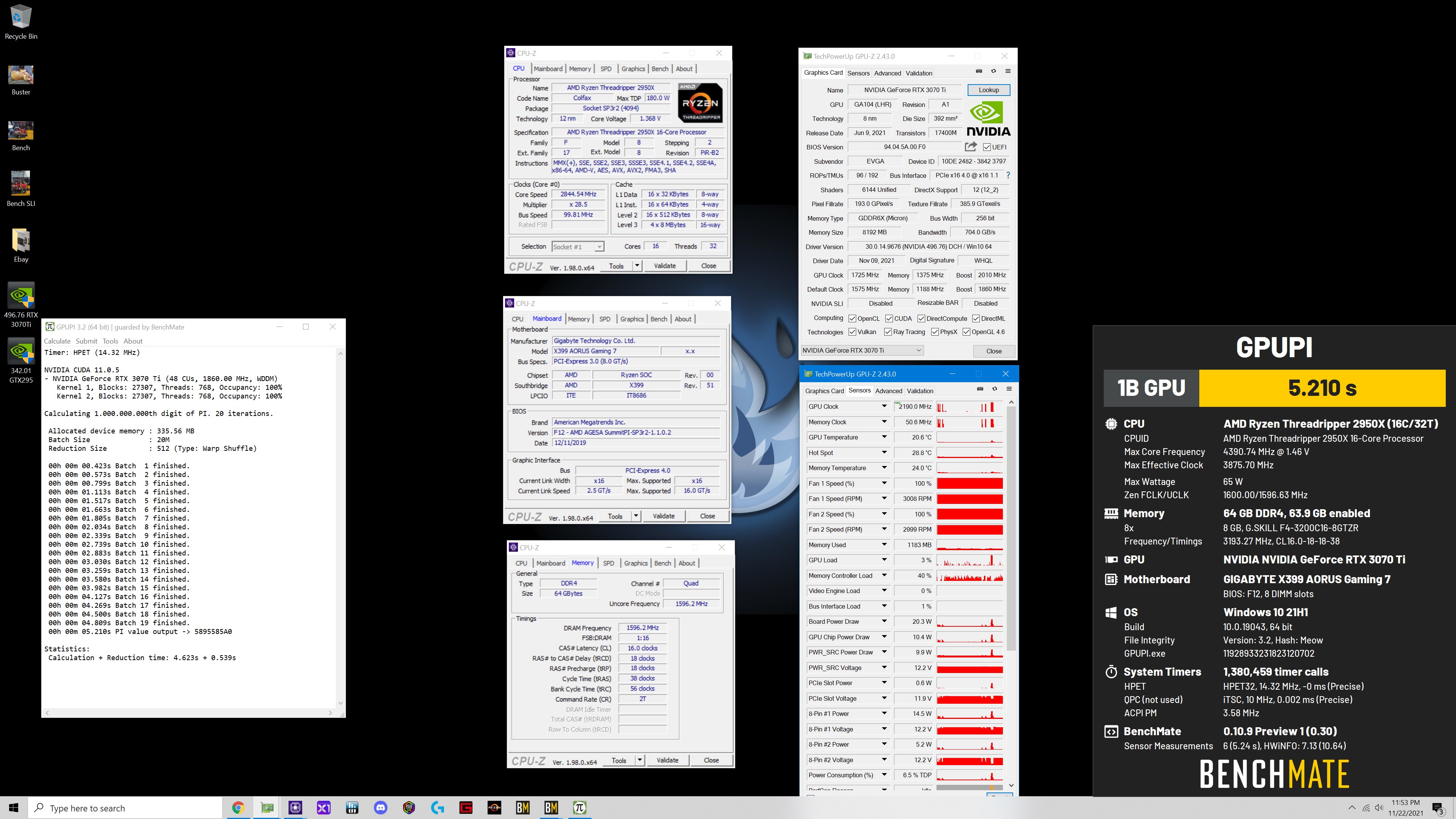Click Tools button in CPU-Z Memory window
This screenshot has height=819, width=1456.
pyautogui.click(x=619, y=760)
